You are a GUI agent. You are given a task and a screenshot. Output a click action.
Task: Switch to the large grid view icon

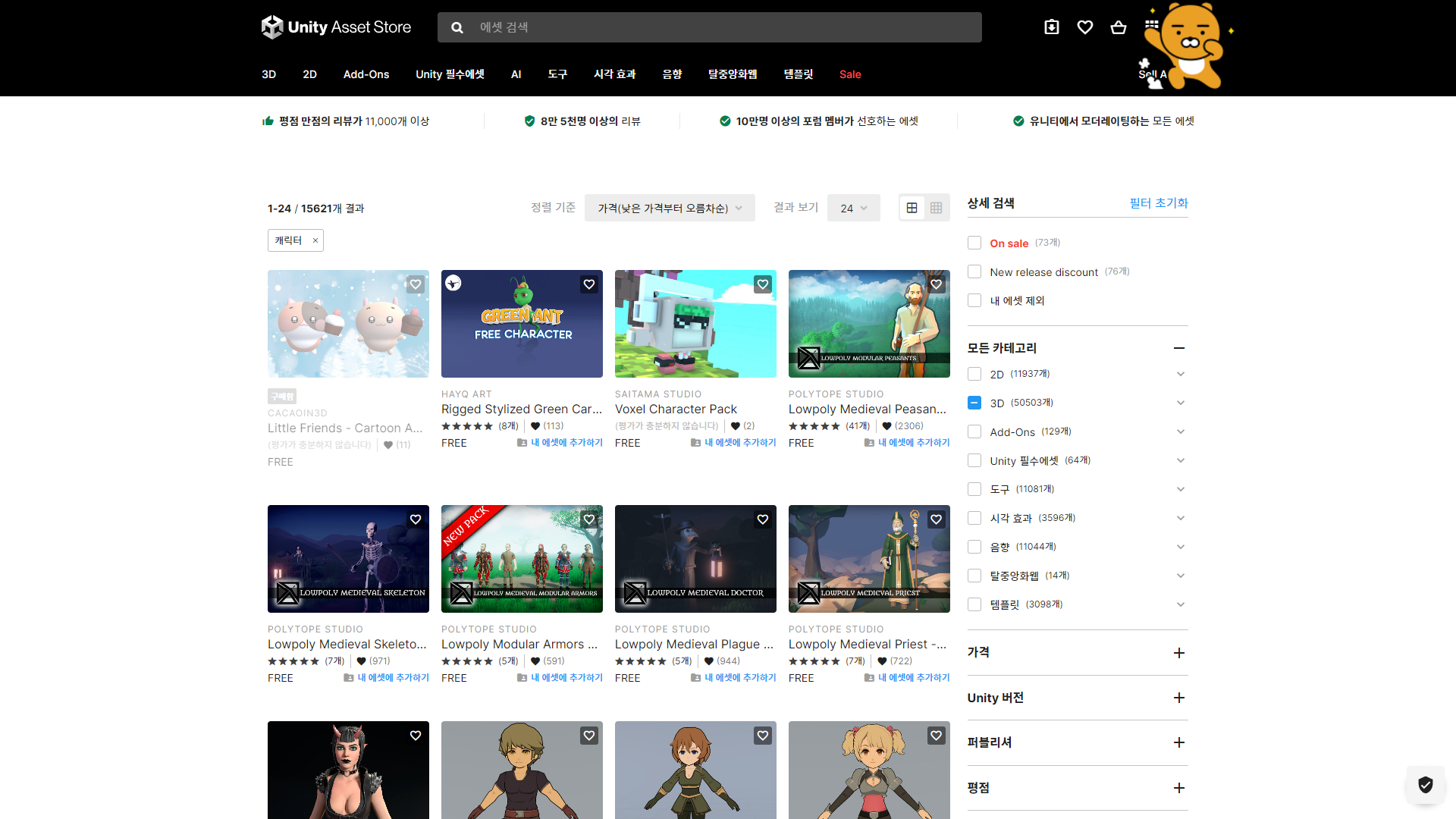912,208
